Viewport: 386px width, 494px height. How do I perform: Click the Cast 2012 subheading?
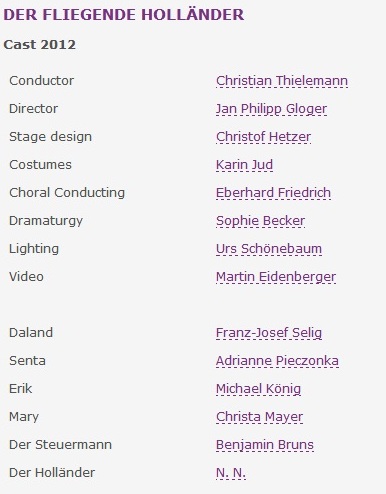[40, 44]
